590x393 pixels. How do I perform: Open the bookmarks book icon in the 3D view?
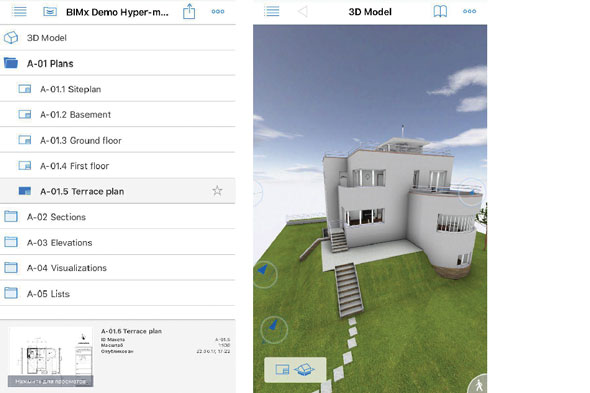tap(440, 11)
